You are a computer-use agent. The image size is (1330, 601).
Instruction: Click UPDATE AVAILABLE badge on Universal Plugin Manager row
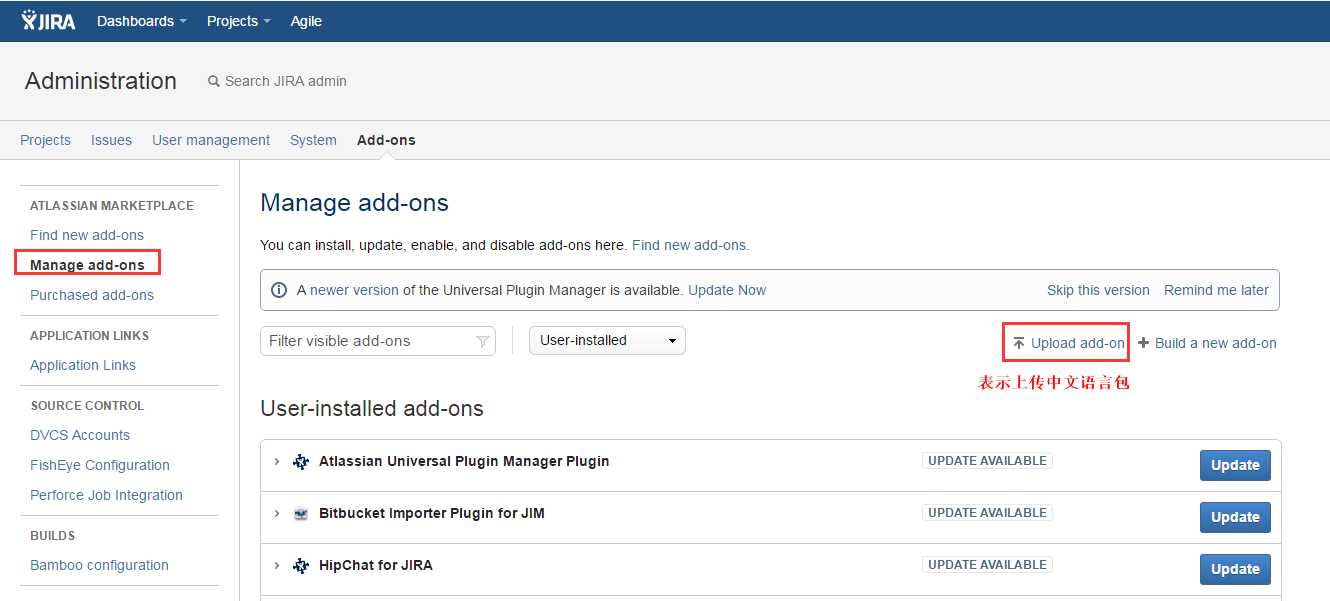(x=987, y=461)
